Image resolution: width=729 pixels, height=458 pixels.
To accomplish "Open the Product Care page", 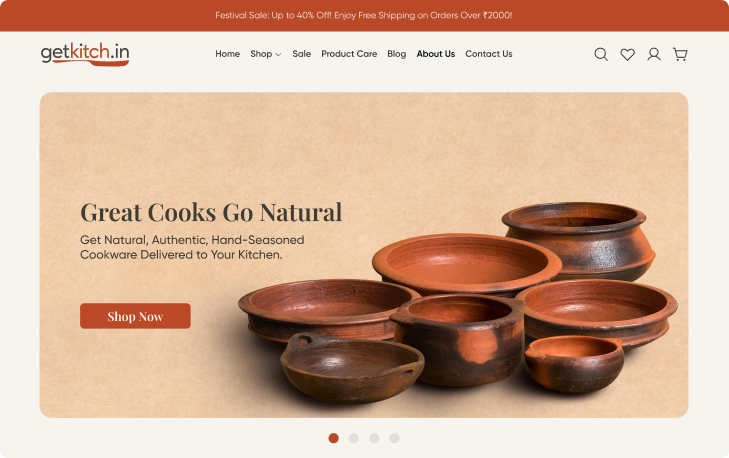I will click(x=349, y=54).
